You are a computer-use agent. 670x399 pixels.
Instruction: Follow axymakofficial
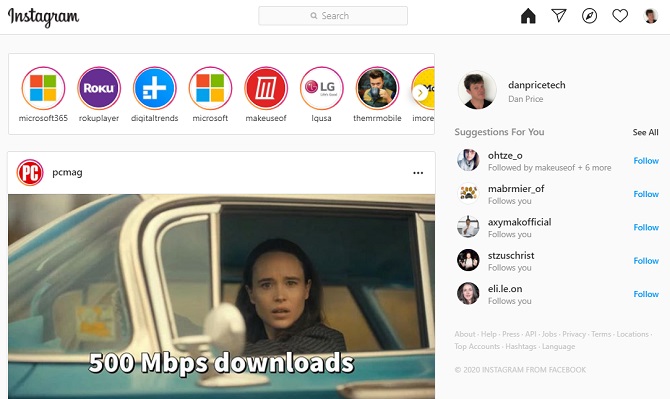(x=646, y=227)
